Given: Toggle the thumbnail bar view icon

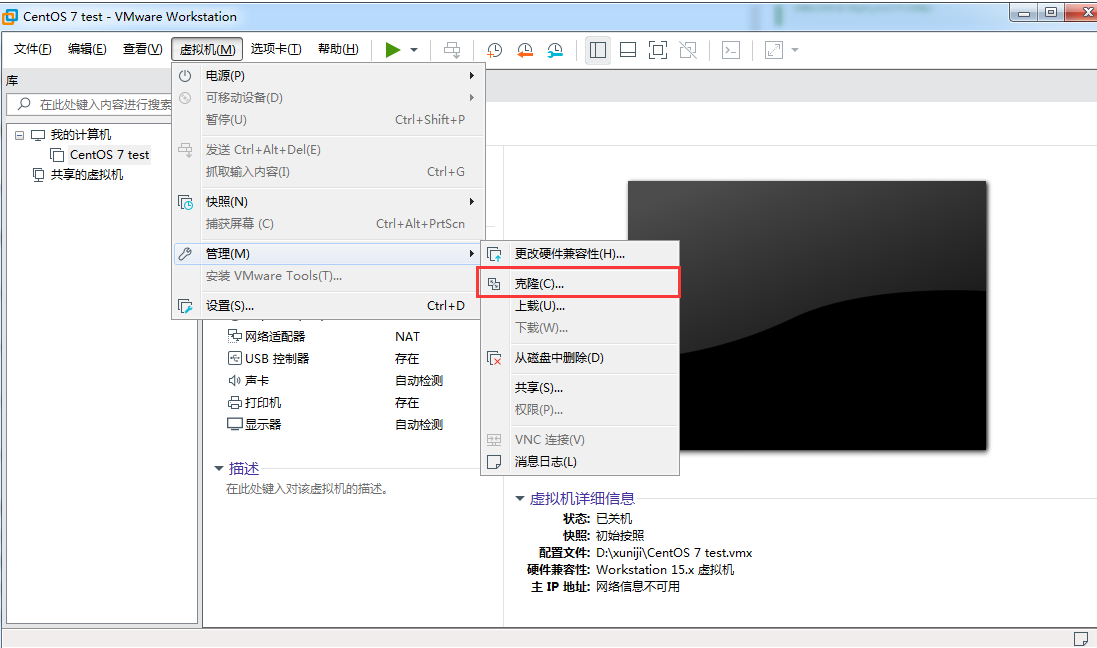Looking at the screenshot, I should pos(628,50).
